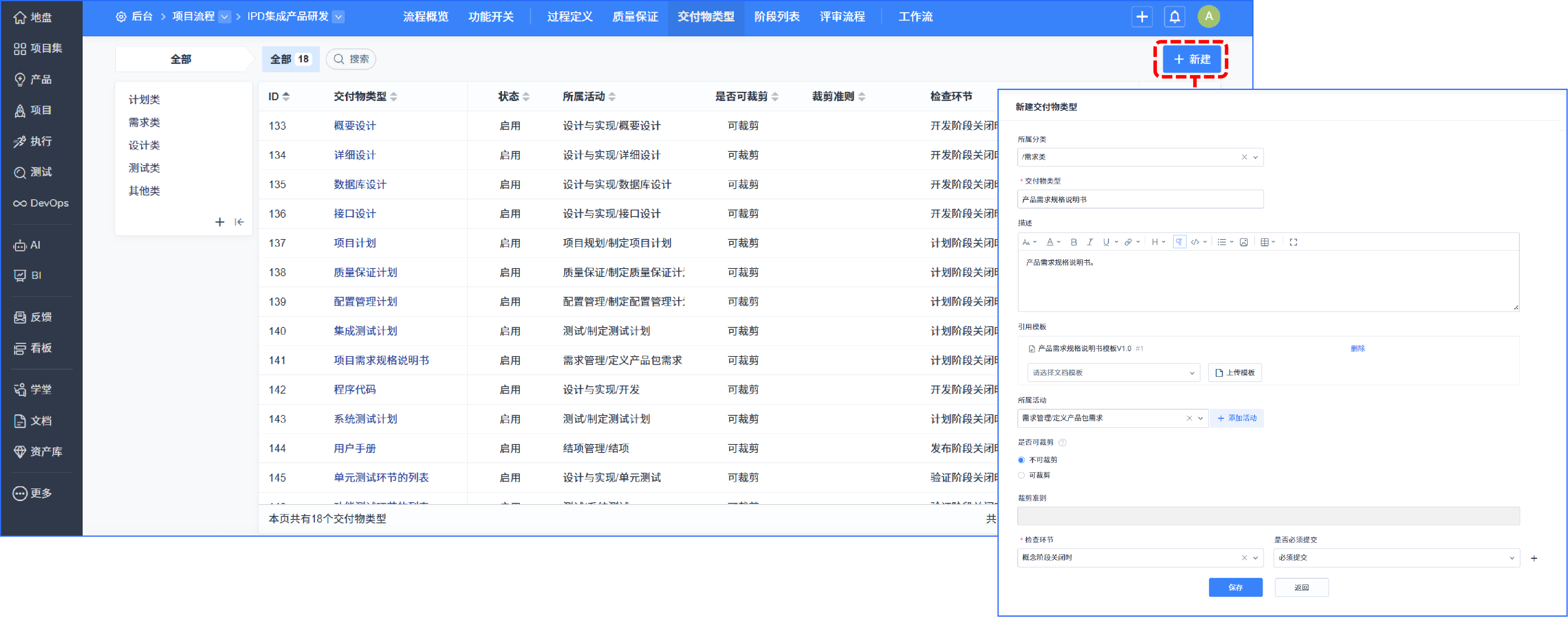Open 所属分类 dropdown (需求类)
This screenshot has height=617, width=1568.
tap(1140, 157)
